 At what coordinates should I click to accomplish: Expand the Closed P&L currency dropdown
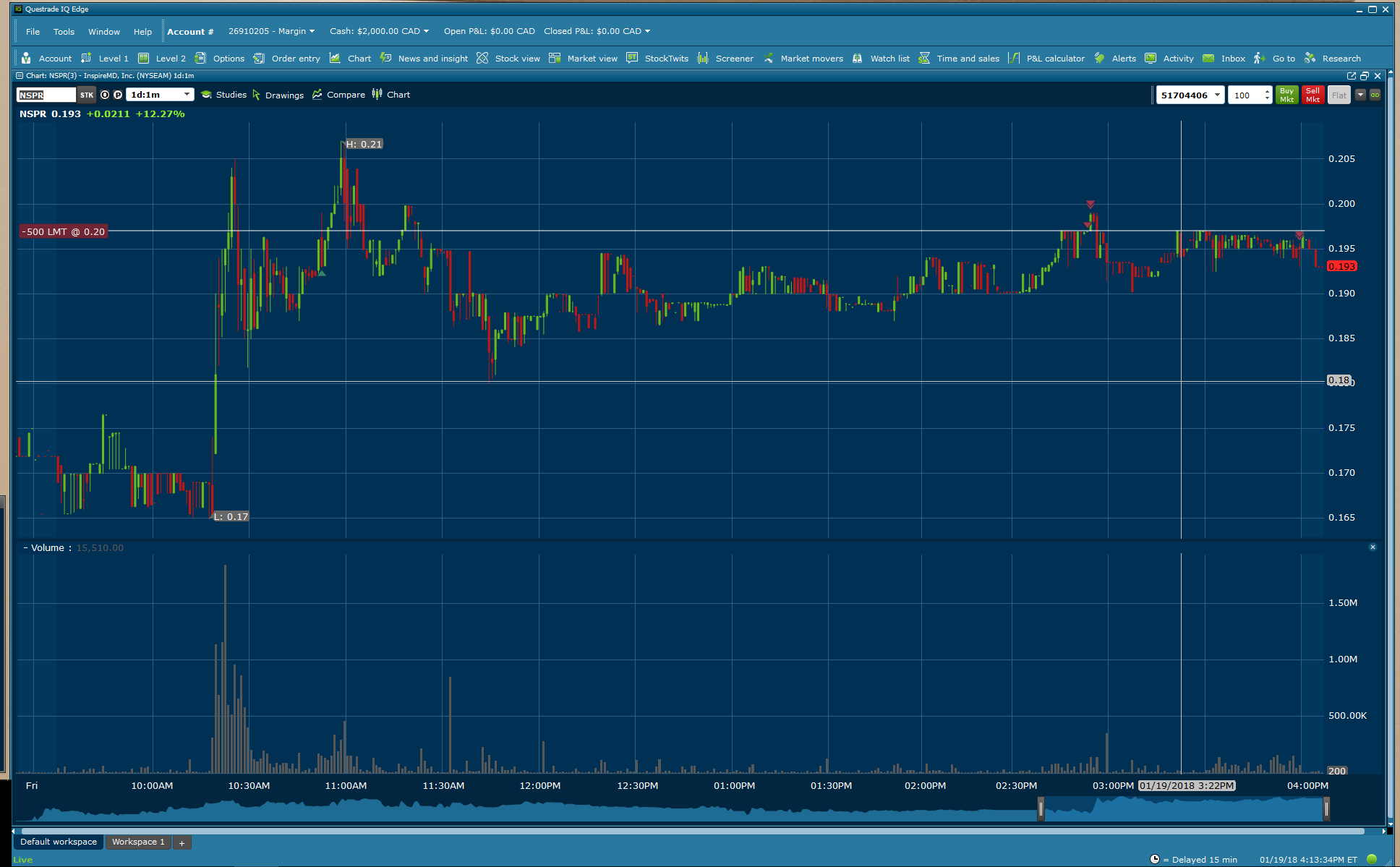647,31
